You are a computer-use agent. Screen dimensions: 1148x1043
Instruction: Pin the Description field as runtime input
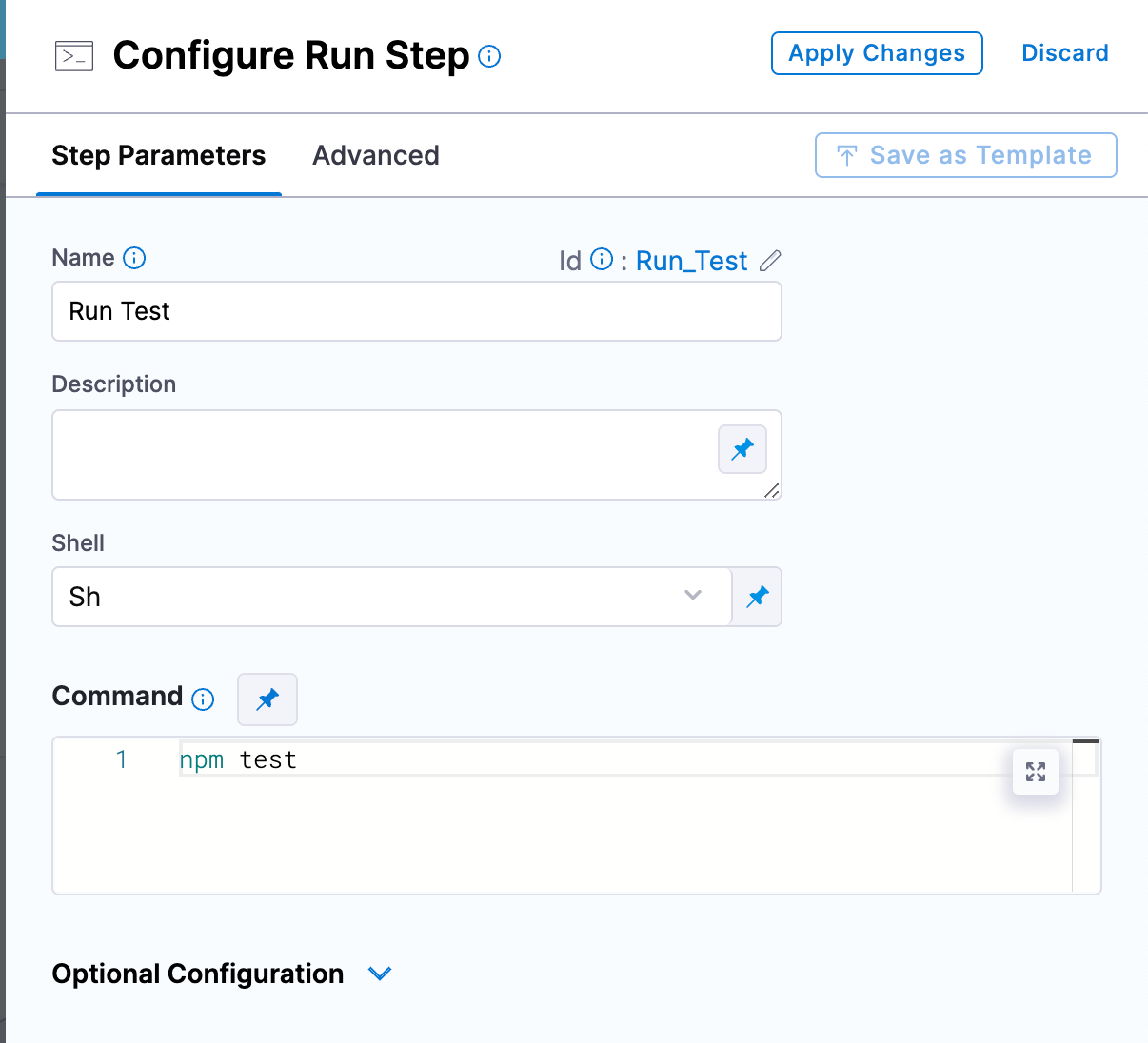tap(742, 449)
